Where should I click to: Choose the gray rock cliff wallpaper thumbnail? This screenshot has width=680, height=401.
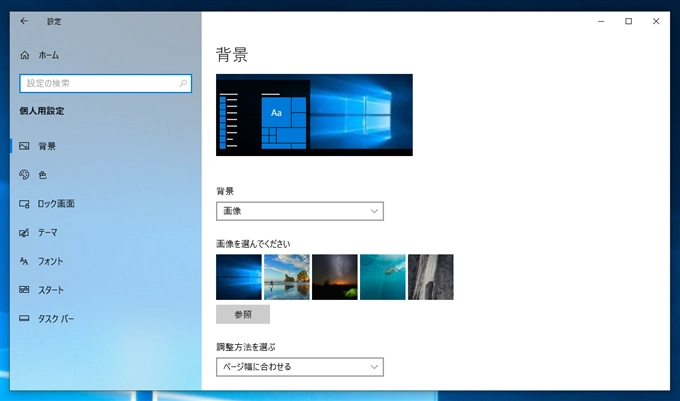[431, 277]
